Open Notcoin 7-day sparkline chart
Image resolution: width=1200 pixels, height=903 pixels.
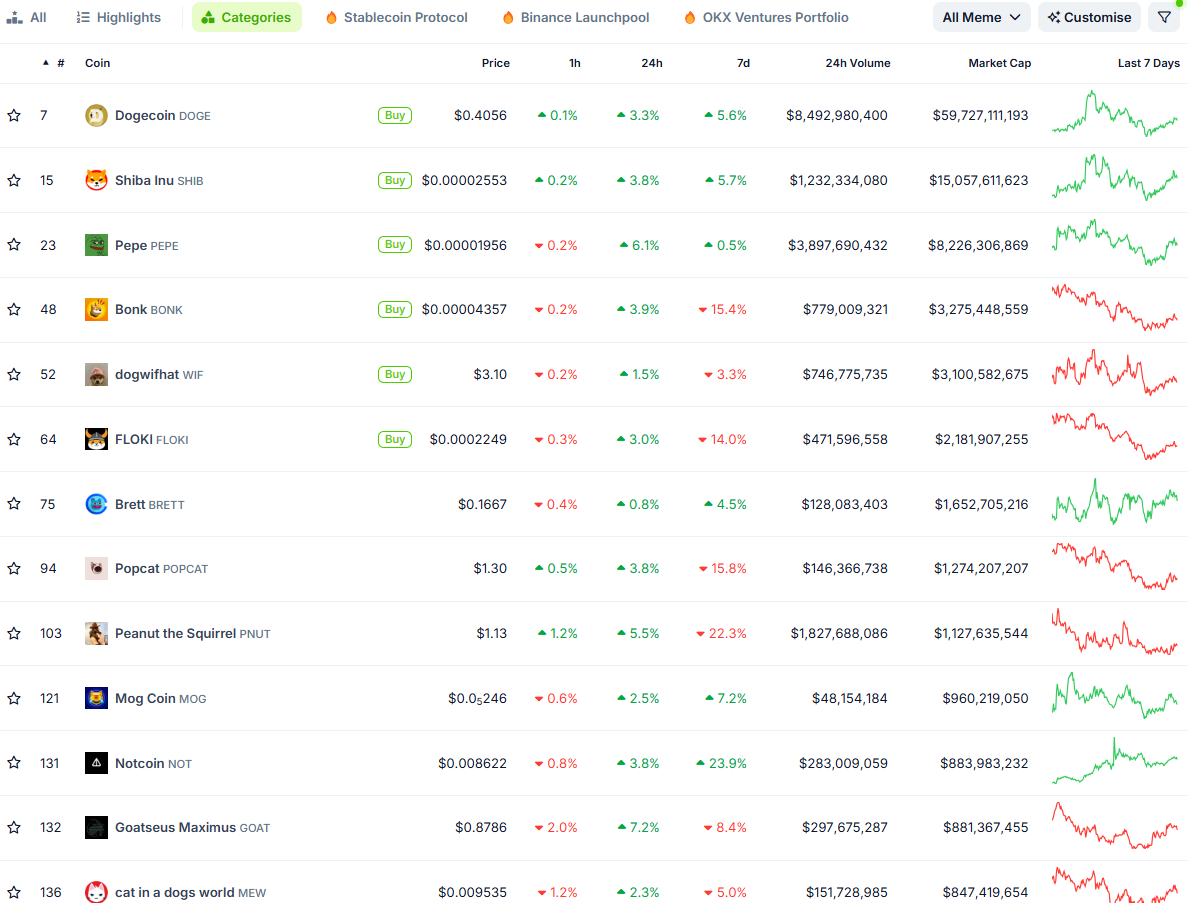coord(1115,761)
